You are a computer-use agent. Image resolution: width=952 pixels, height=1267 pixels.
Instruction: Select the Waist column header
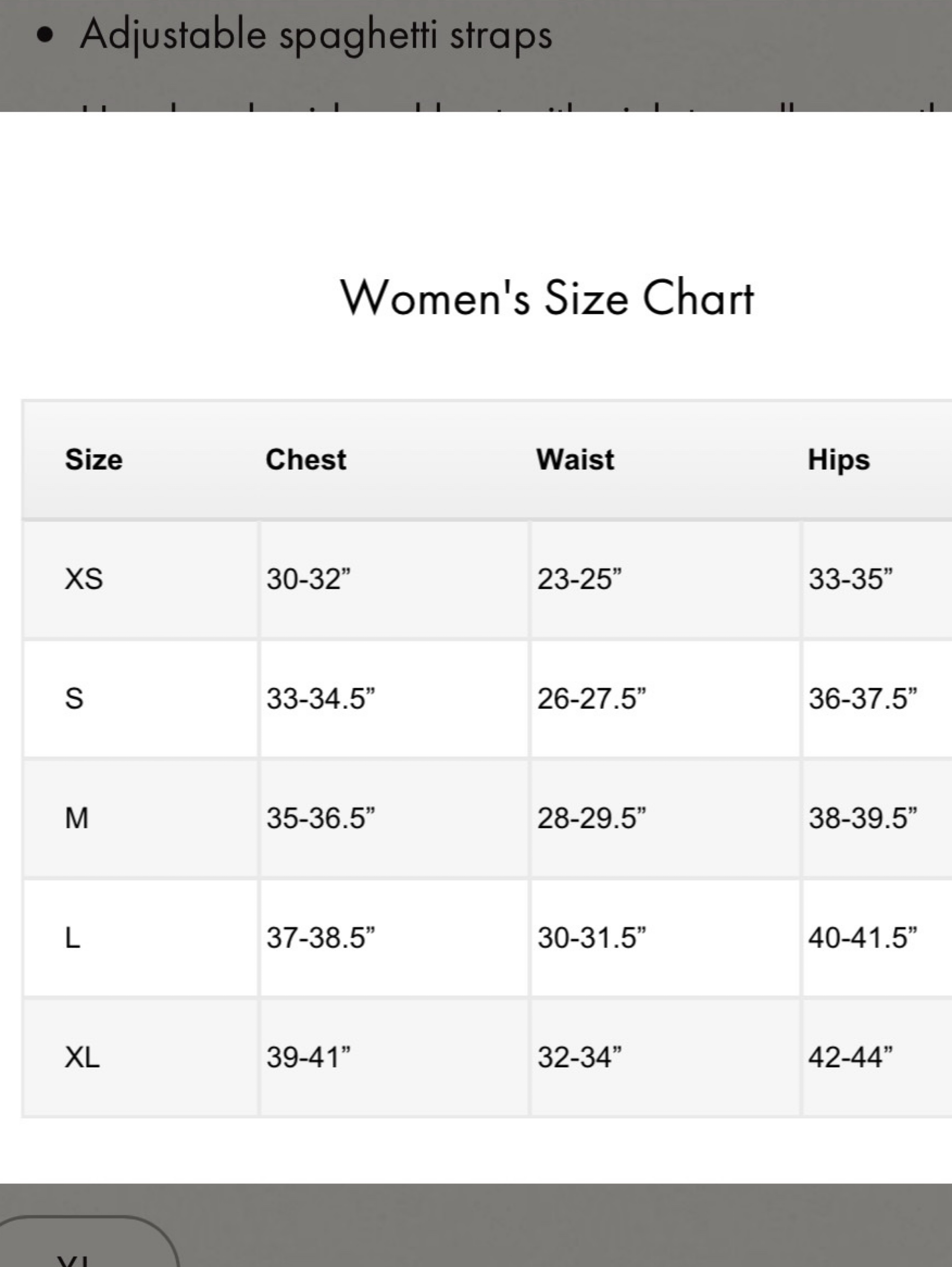point(575,459)
